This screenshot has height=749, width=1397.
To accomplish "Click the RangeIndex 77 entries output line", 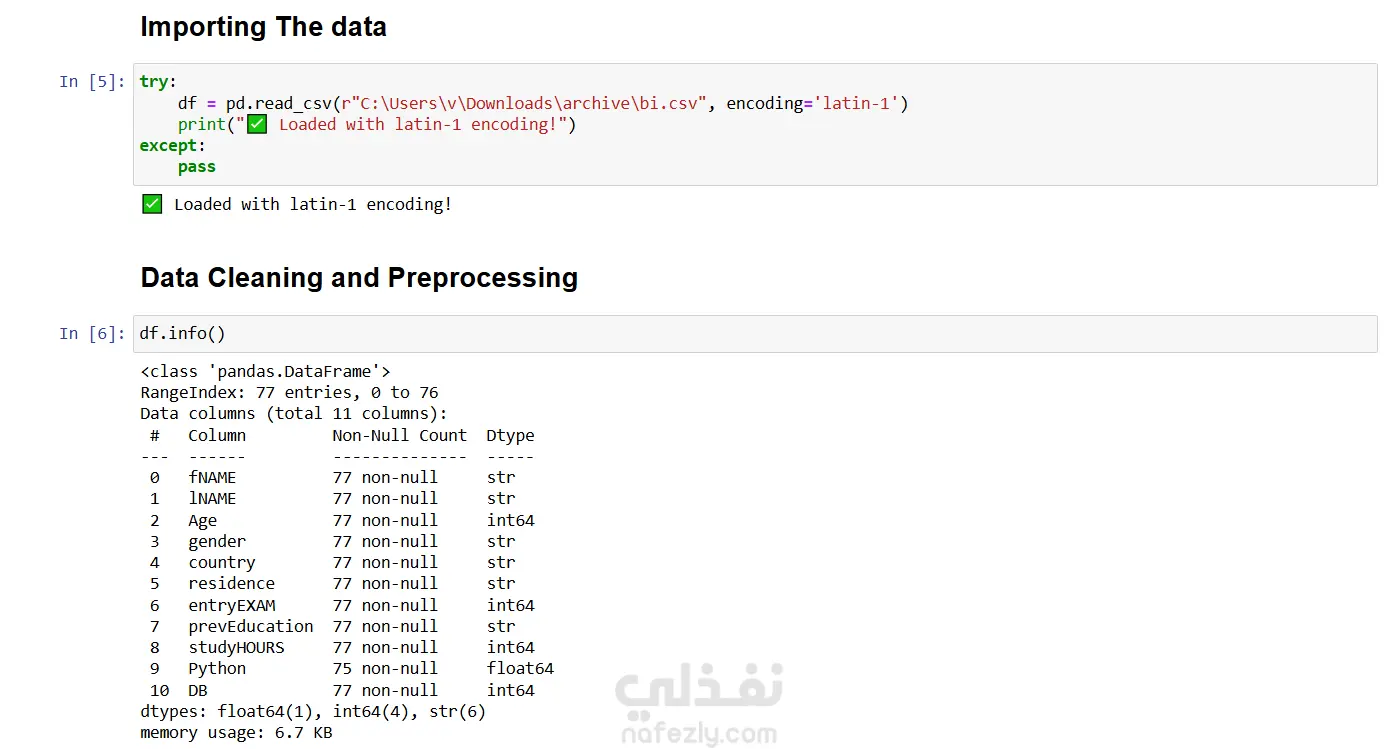I will (x=289, y=393).
